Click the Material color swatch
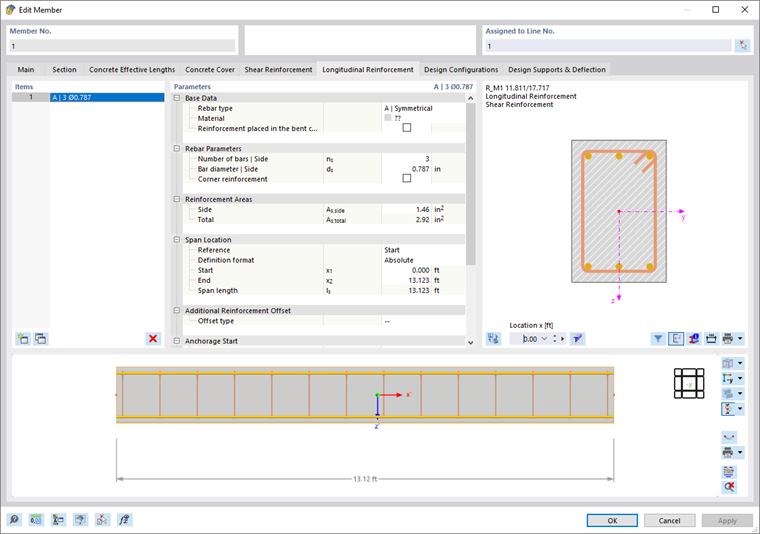Screen dimensions: 760x534 tap(388, 118)
